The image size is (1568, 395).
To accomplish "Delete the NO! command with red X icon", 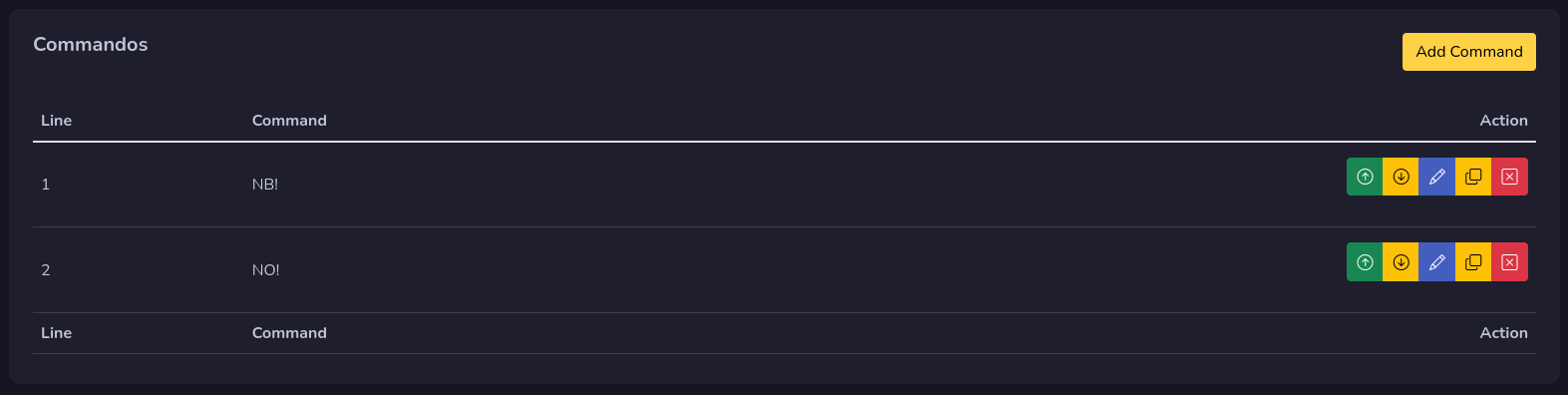I will [x=1509, y=262].
